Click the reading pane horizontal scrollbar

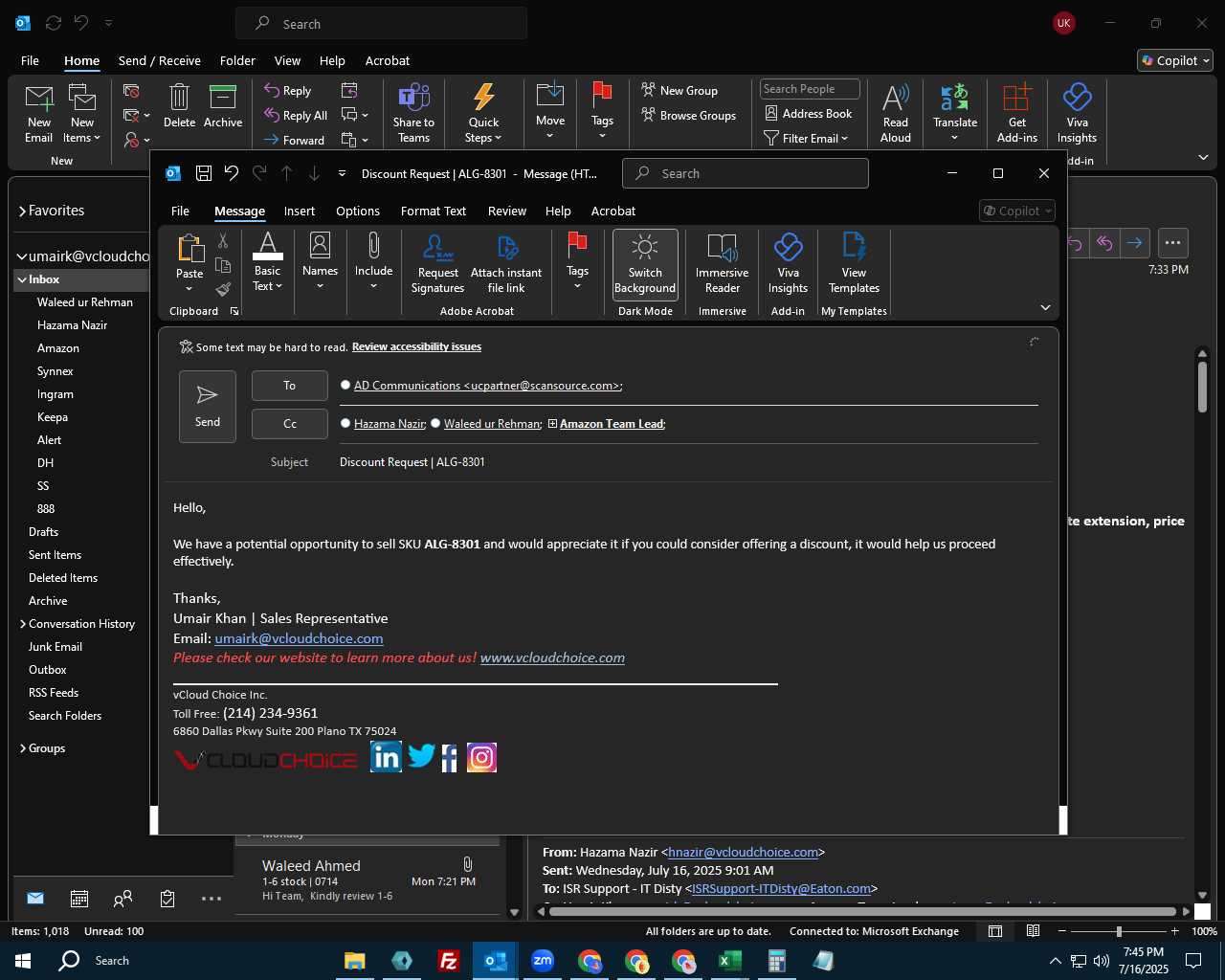point(862,911)
